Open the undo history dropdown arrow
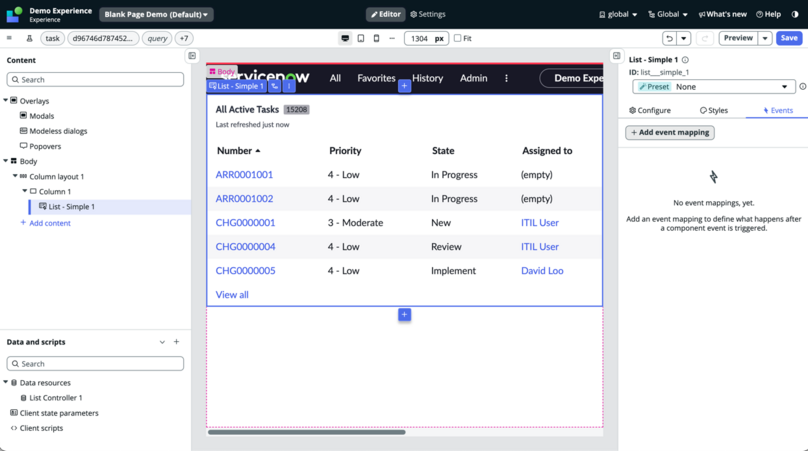This screenshot has width=808, height=451. tap(684, 38)
